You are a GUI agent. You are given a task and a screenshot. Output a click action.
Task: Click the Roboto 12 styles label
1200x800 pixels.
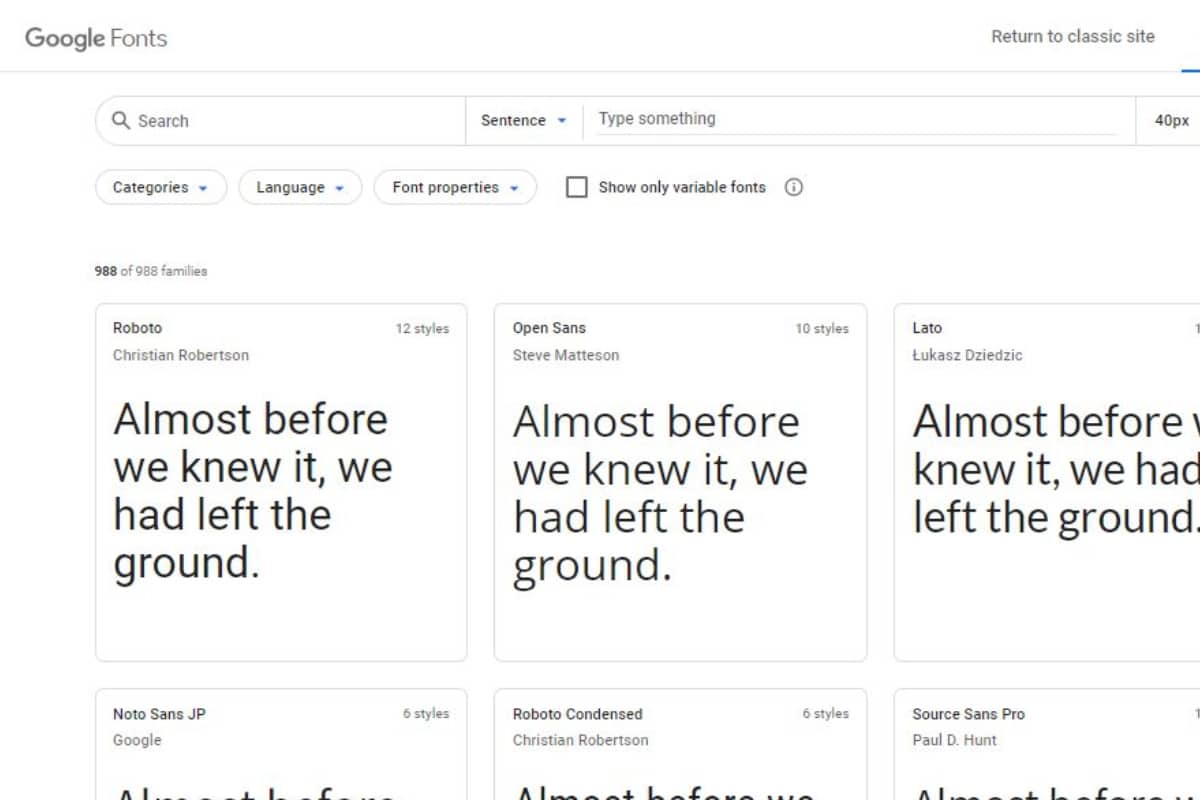(422, 328)
